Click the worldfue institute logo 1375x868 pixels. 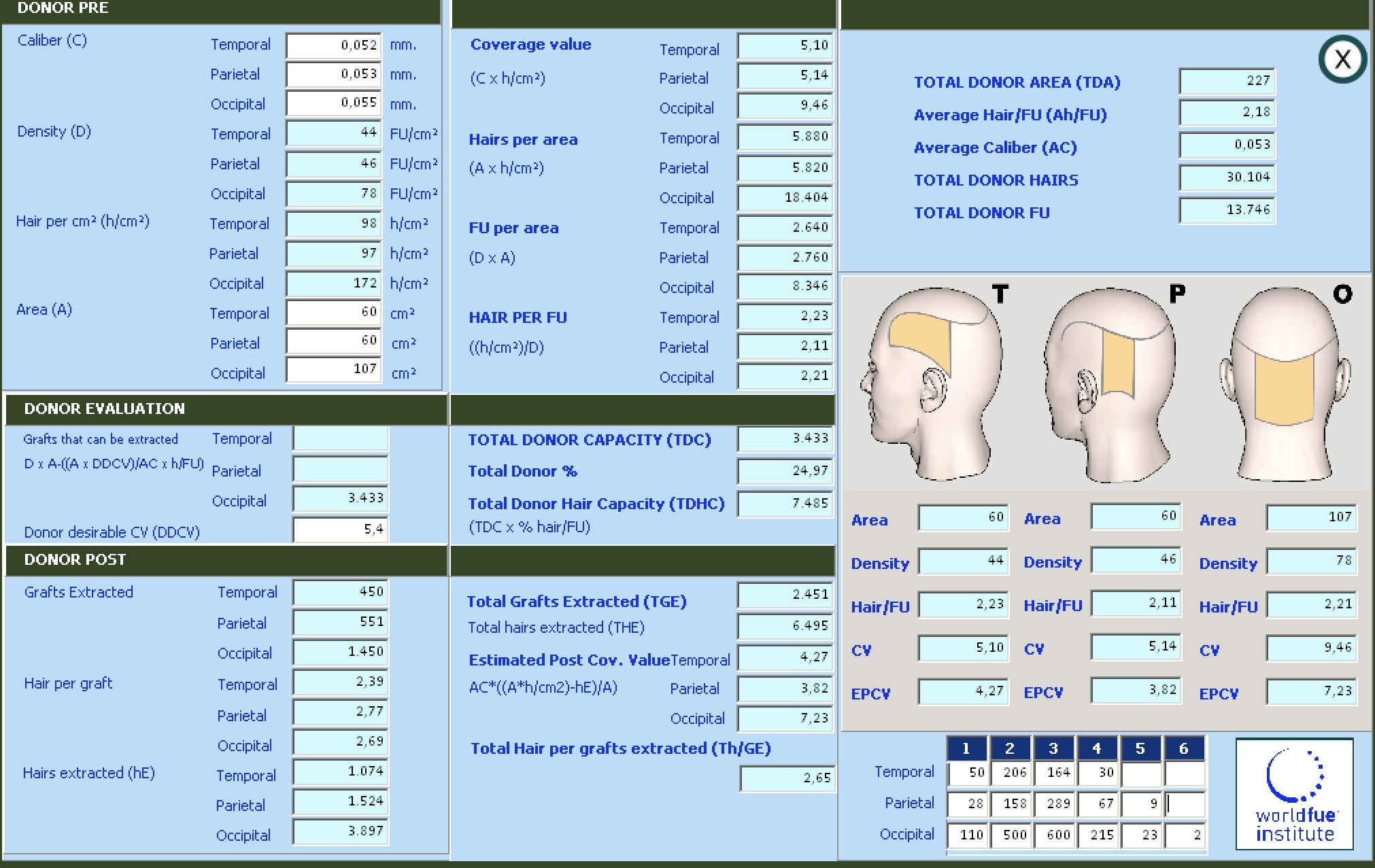tap(1294, 794)
